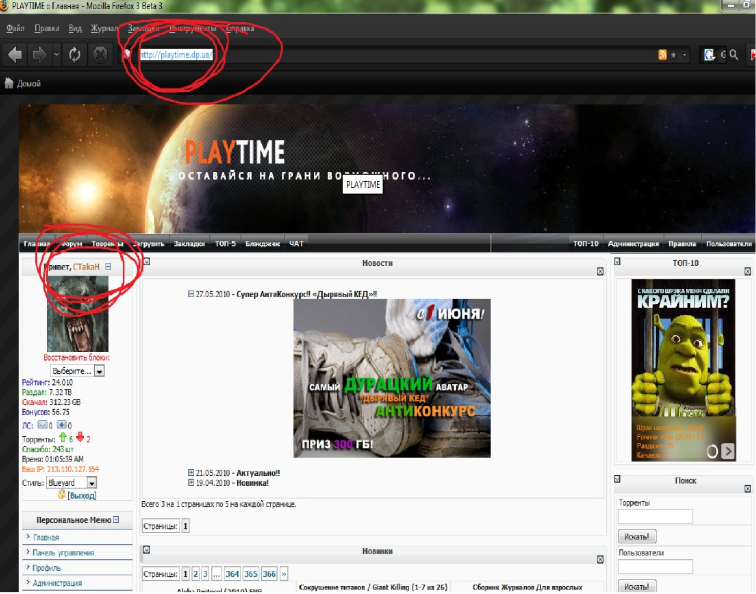Collapse the ТОП-10 side block toggle

pyautogui.click(x=617, y=261)
